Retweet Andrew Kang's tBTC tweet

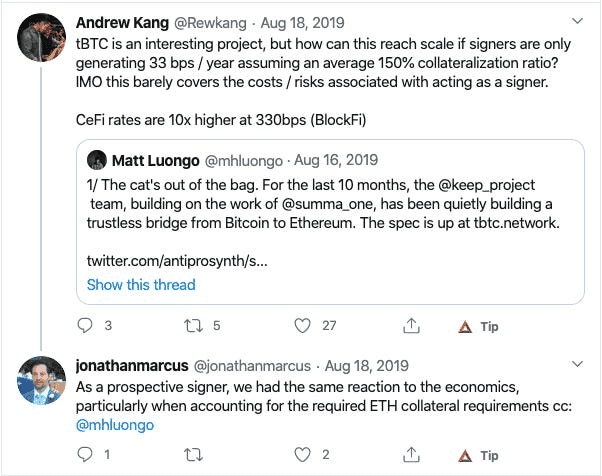(x=193, y=326)
